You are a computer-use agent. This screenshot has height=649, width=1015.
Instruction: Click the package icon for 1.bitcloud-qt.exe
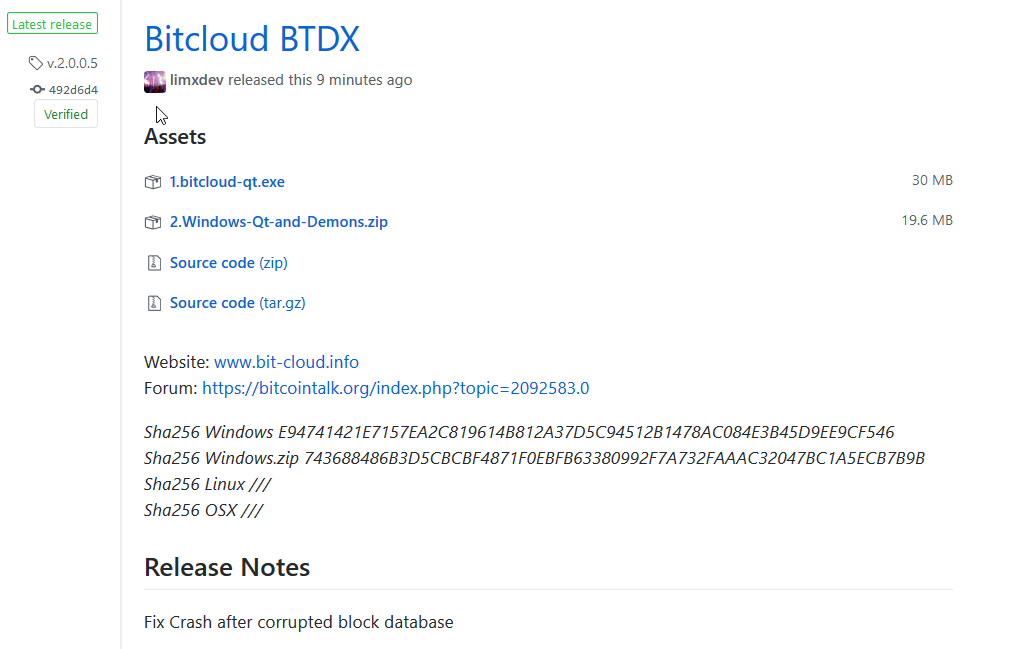(153, 182)
